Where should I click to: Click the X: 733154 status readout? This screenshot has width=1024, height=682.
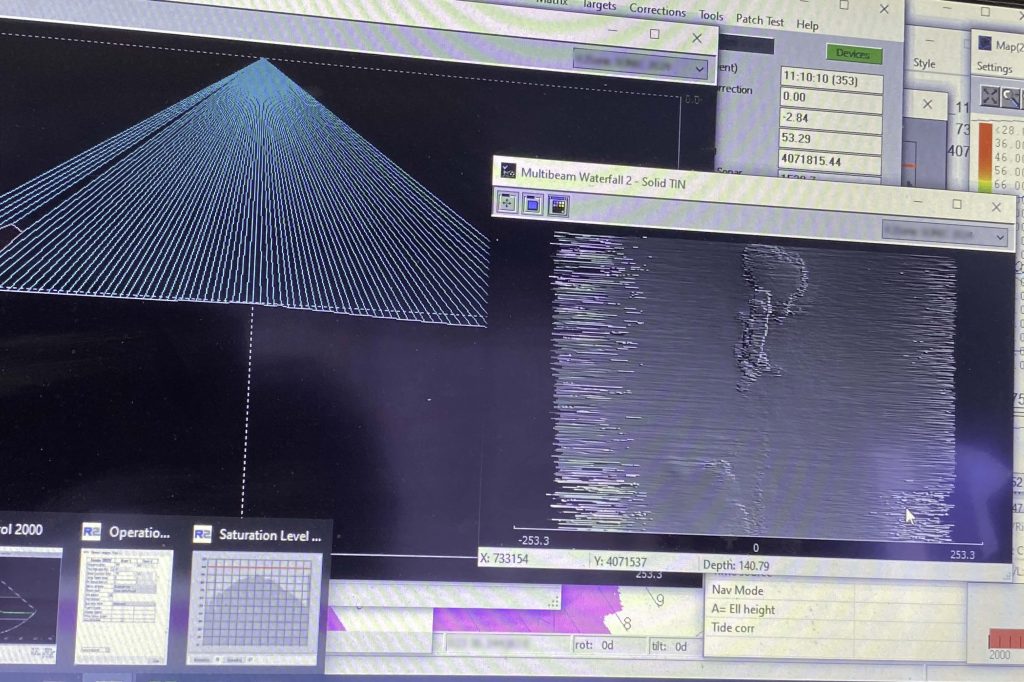click(504, 559)
